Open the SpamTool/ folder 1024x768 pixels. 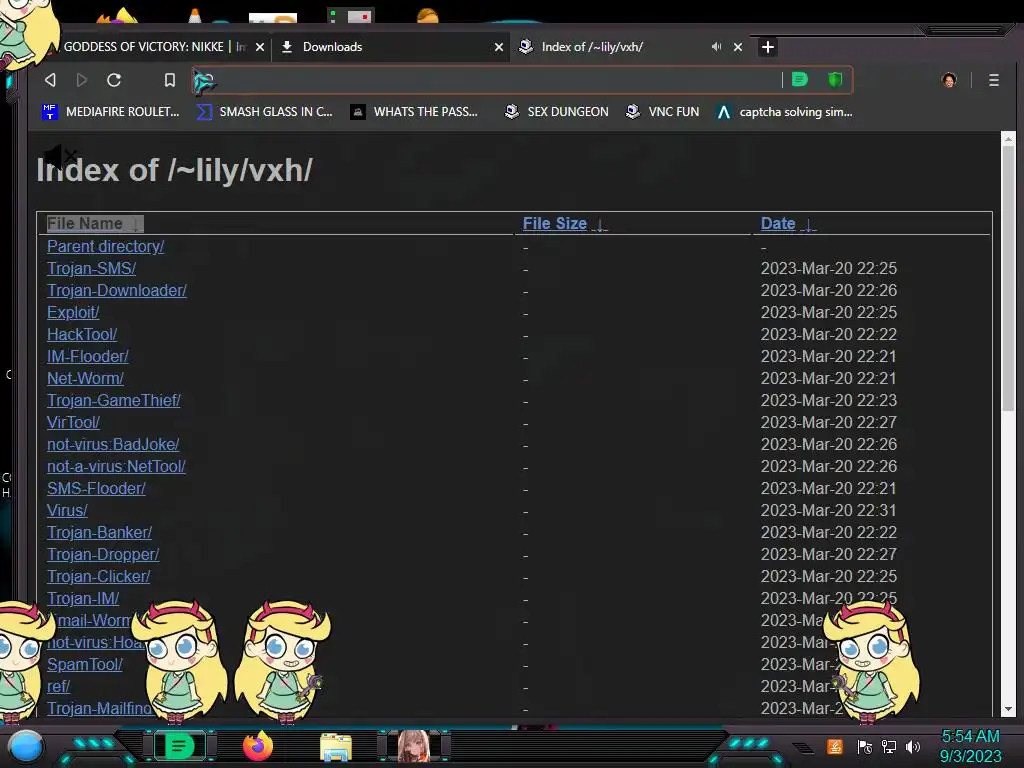(85, 665)
